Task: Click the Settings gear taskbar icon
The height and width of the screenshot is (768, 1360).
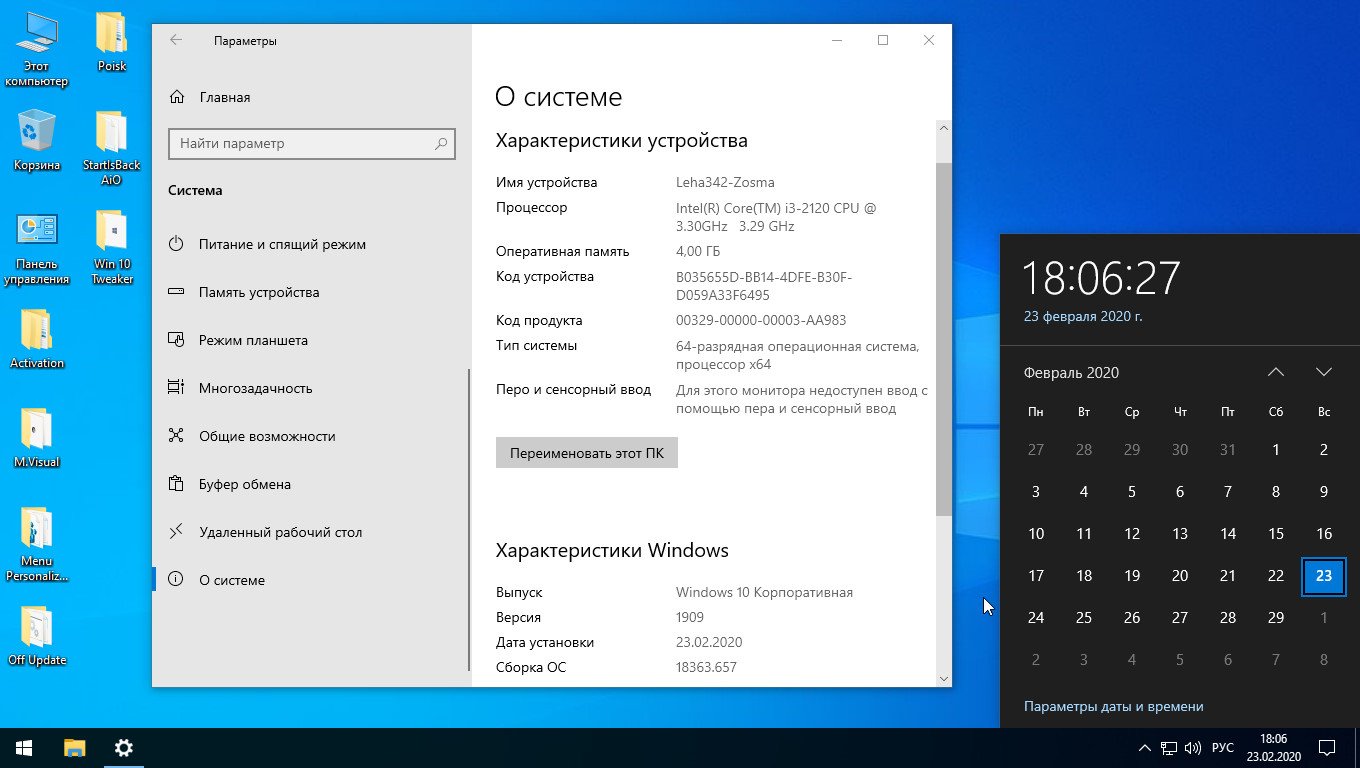Action: click(x=124, y=747)
